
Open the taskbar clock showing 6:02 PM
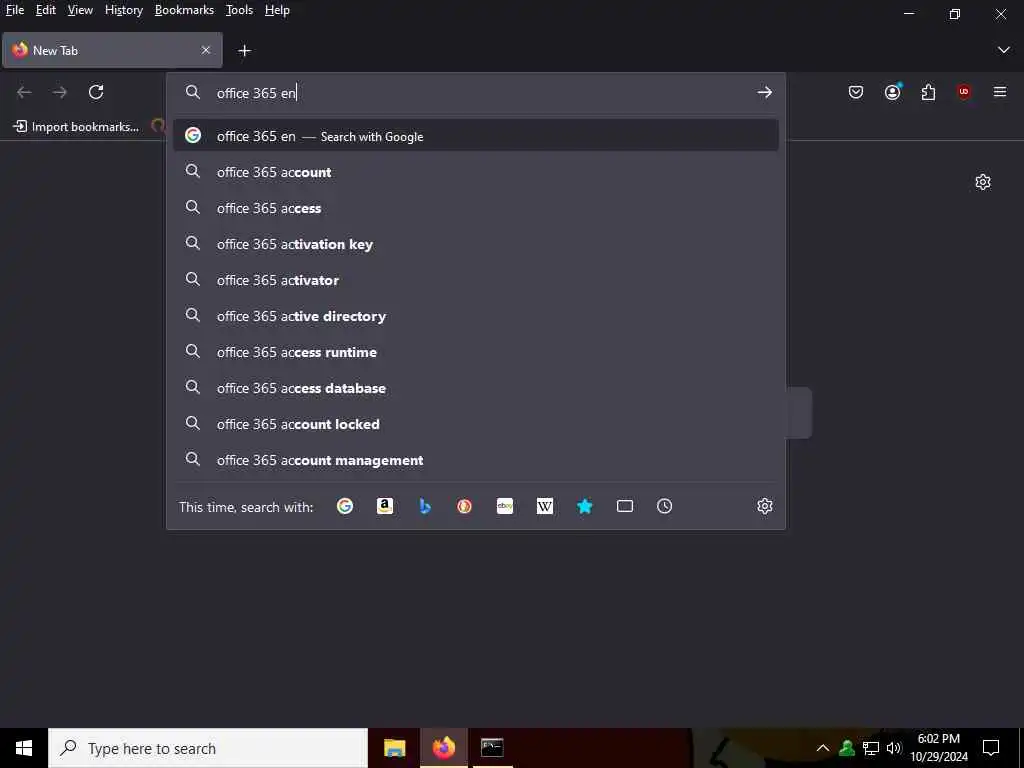tap(939, 748)
